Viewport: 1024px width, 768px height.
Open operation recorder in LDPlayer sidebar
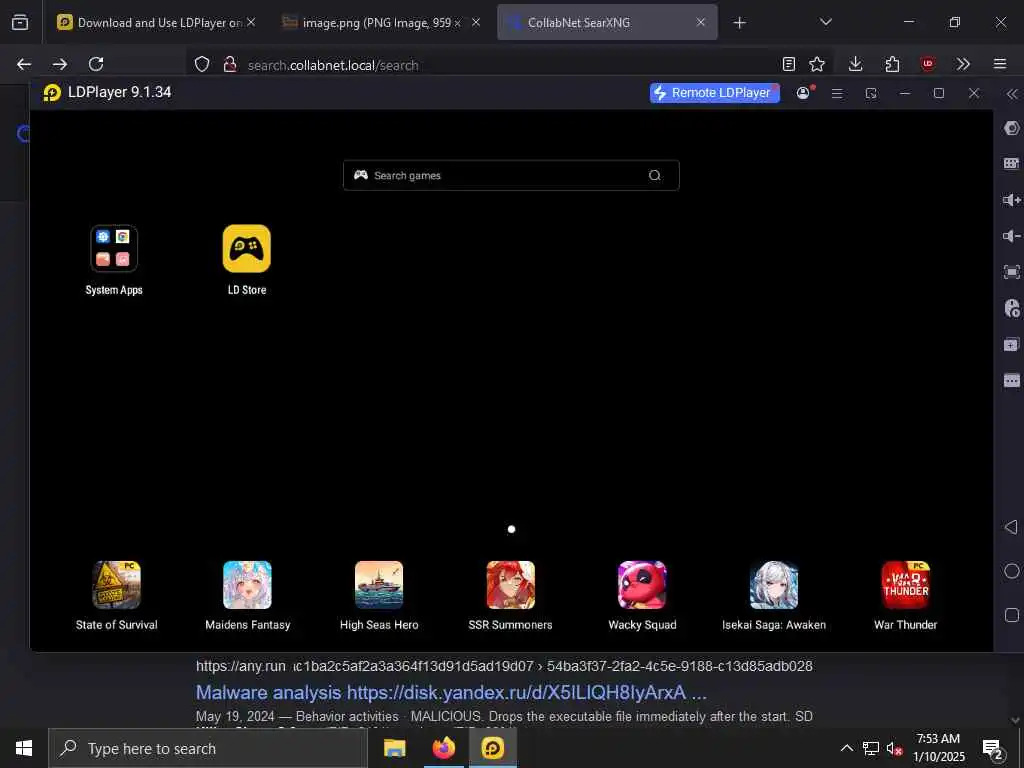(x=1012, y=308)
